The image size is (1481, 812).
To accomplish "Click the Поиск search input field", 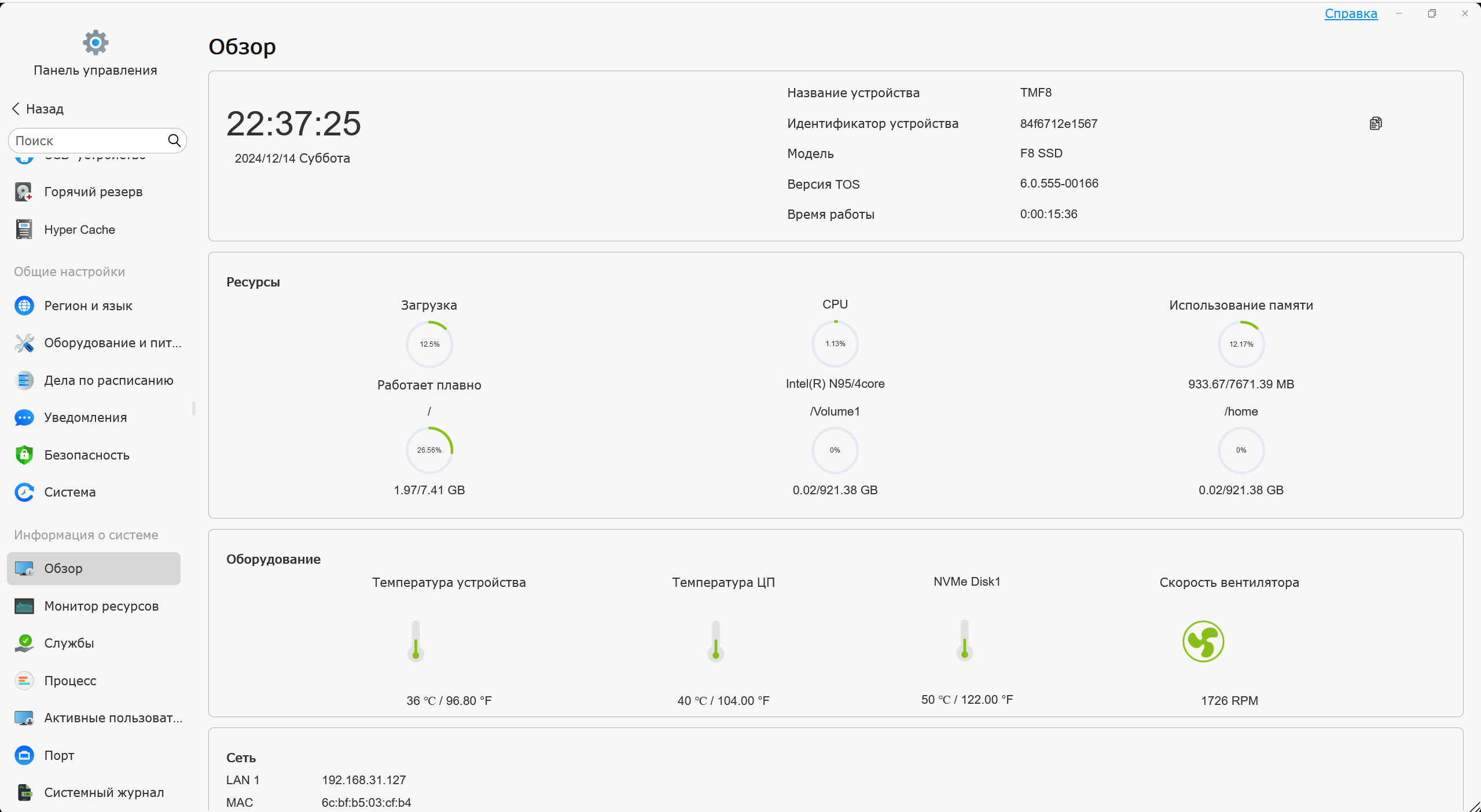I will pyautogui.click(x=87, y=141).
